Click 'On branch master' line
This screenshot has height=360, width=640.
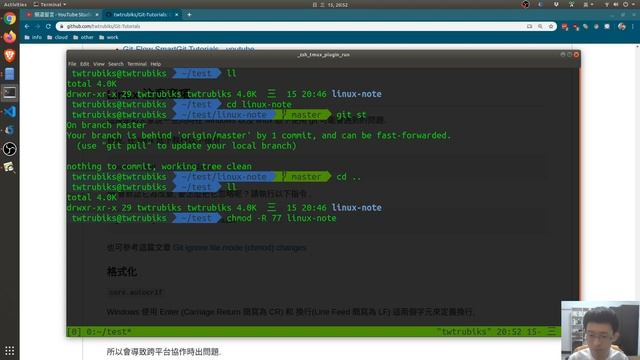click(x=106, y=125)
